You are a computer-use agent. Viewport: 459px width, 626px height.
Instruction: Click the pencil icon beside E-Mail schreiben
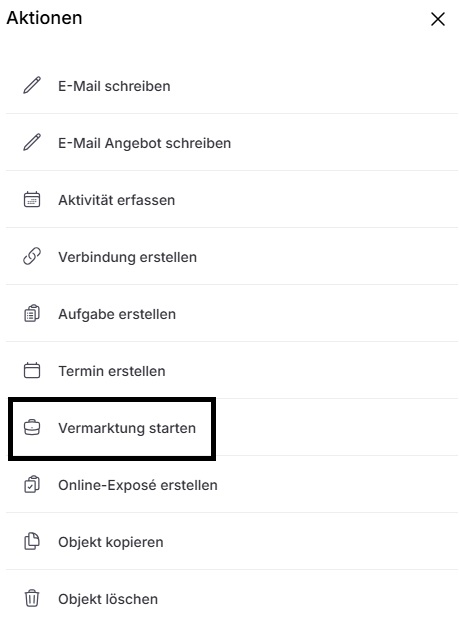click(32, 85)
